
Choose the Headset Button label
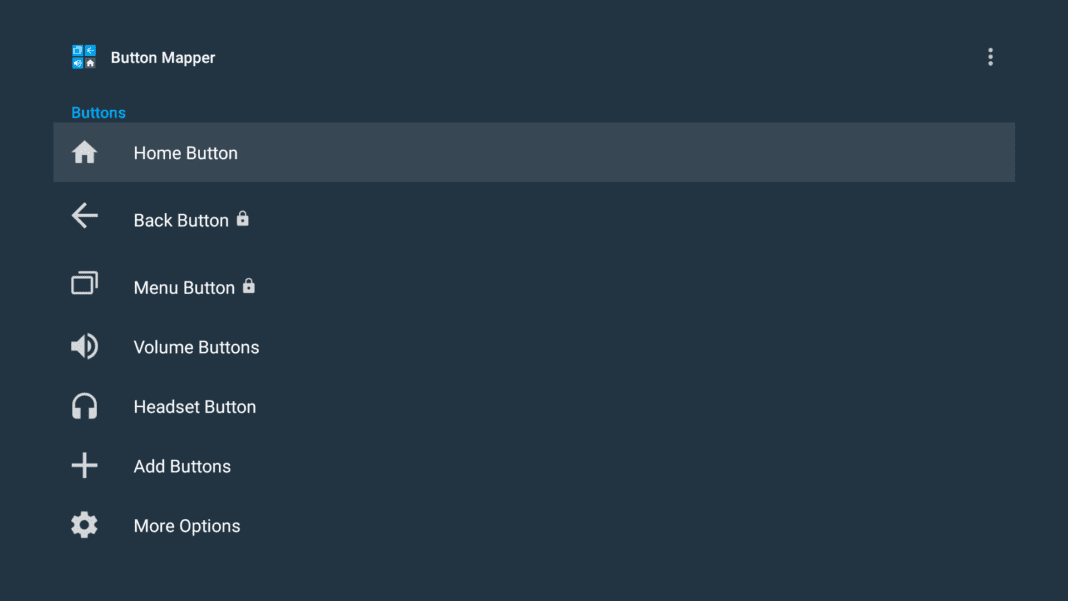pos(195,407)
